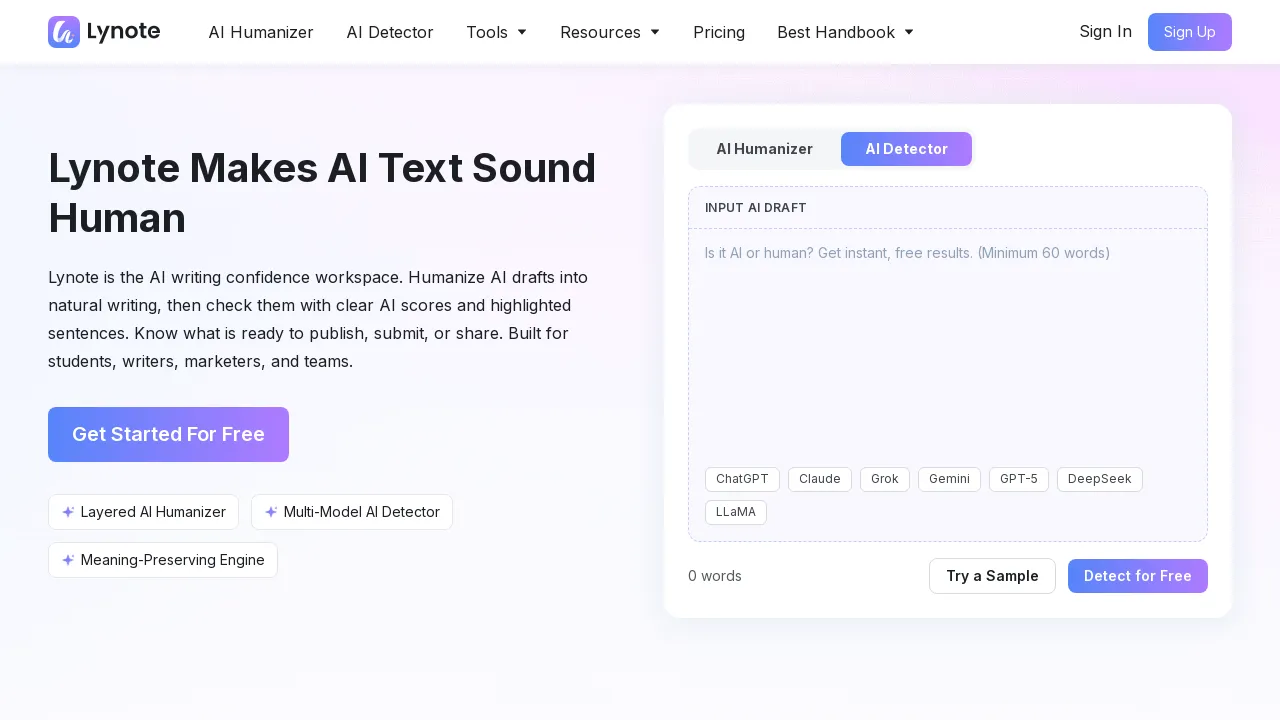1280x720 pixels.
Task: Select the ChatGPT model chip
Action: [742, 479]
